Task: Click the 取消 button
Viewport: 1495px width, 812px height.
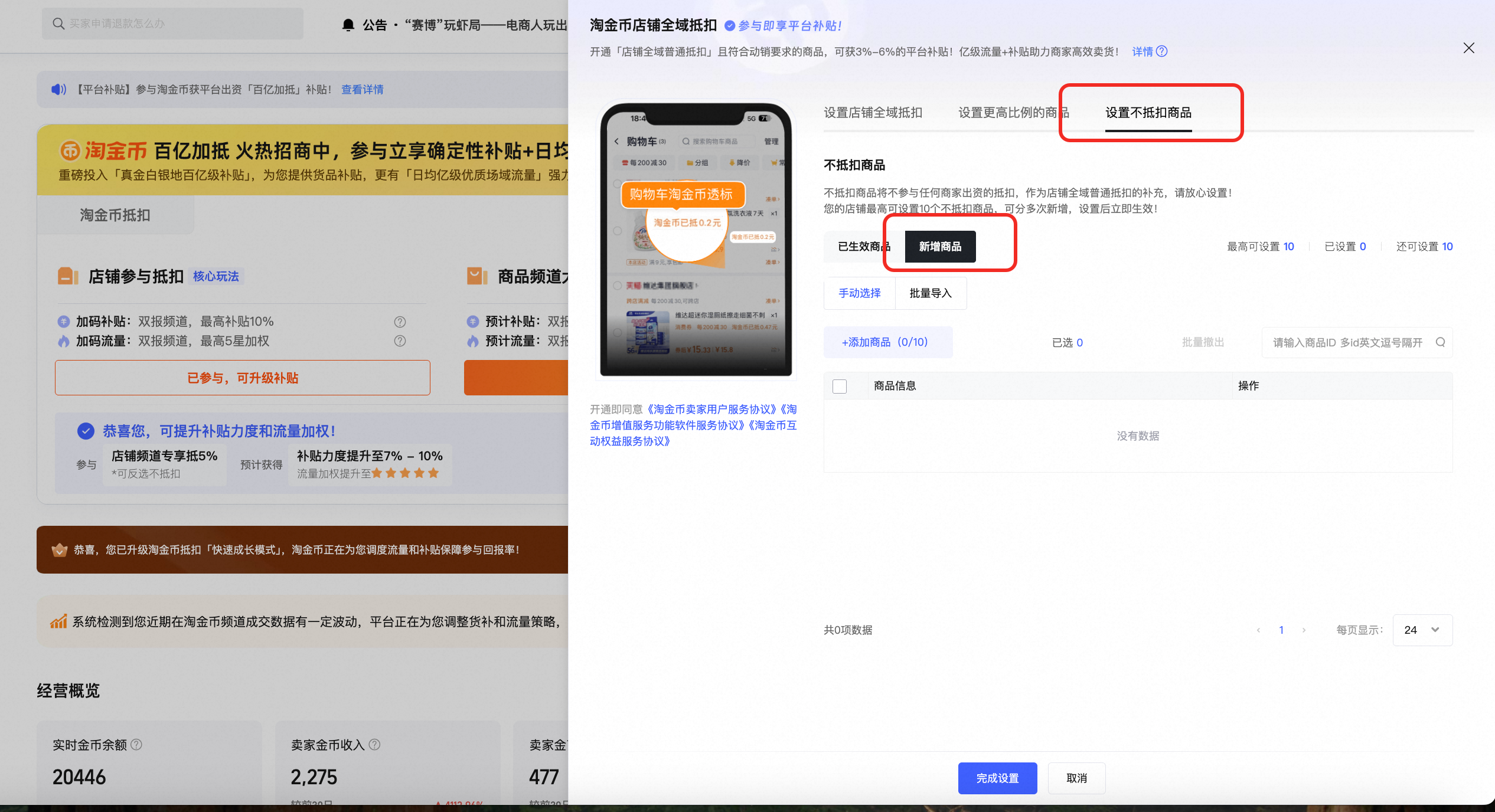Action: (x=1076, y=778)
